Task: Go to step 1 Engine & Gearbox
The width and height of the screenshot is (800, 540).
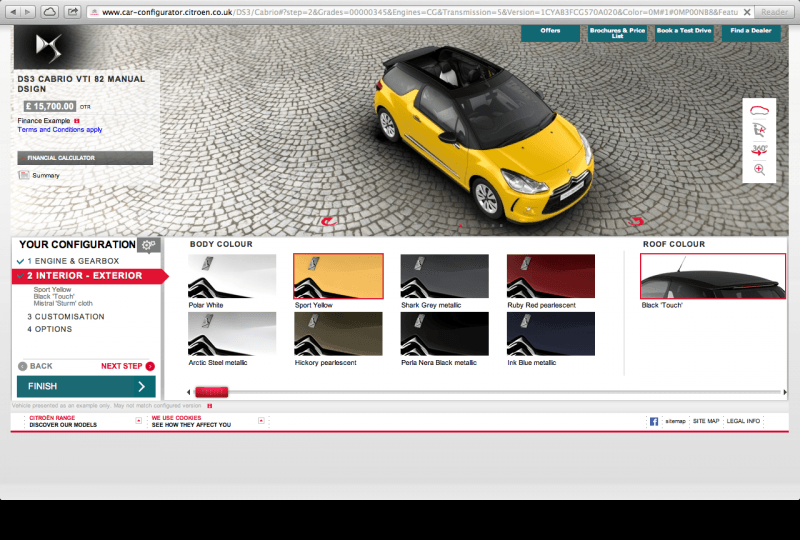Action: pos(73,261)
